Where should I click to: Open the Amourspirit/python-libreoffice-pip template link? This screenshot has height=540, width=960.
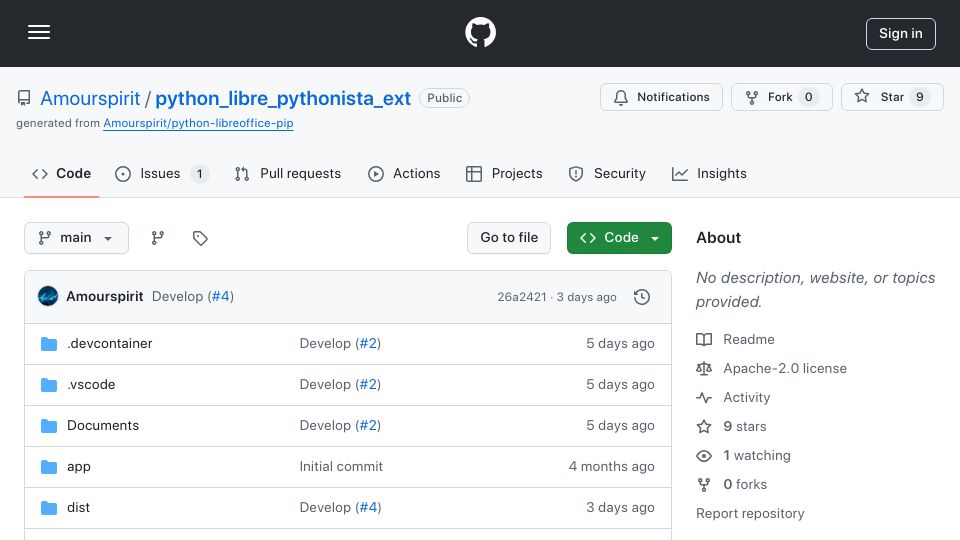198,123
